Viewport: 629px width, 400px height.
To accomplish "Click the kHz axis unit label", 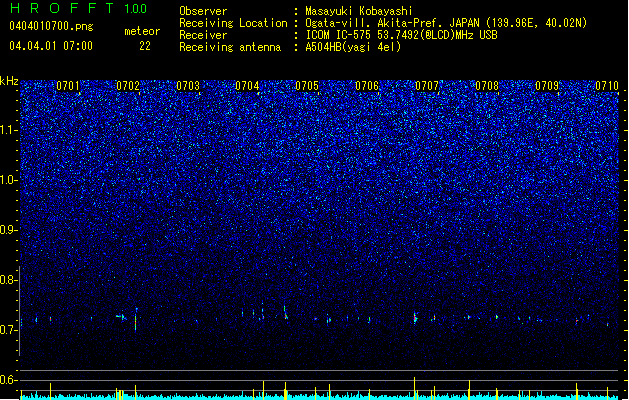I will click(x=9, y=81).
